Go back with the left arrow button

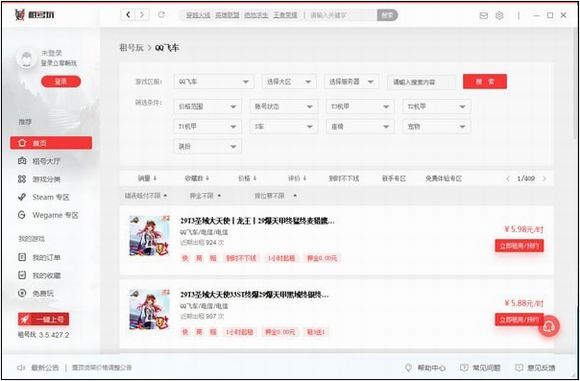click(x=128, y=15)
